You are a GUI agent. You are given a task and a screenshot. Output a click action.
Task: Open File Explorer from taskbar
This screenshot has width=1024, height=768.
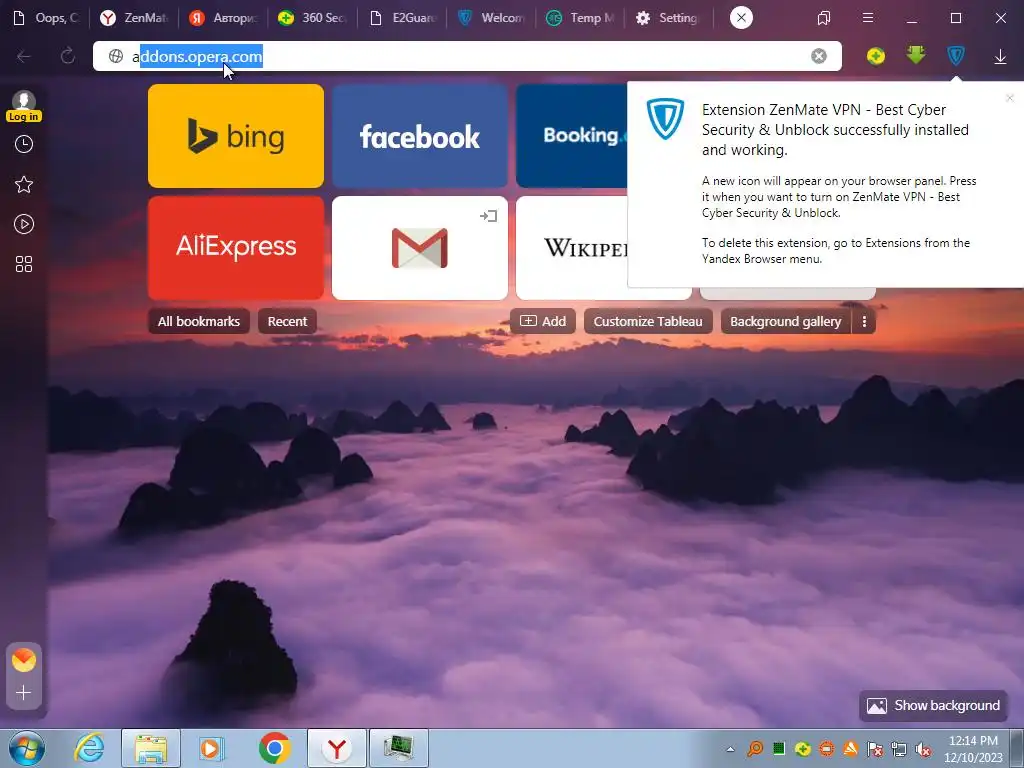point(151,748)
